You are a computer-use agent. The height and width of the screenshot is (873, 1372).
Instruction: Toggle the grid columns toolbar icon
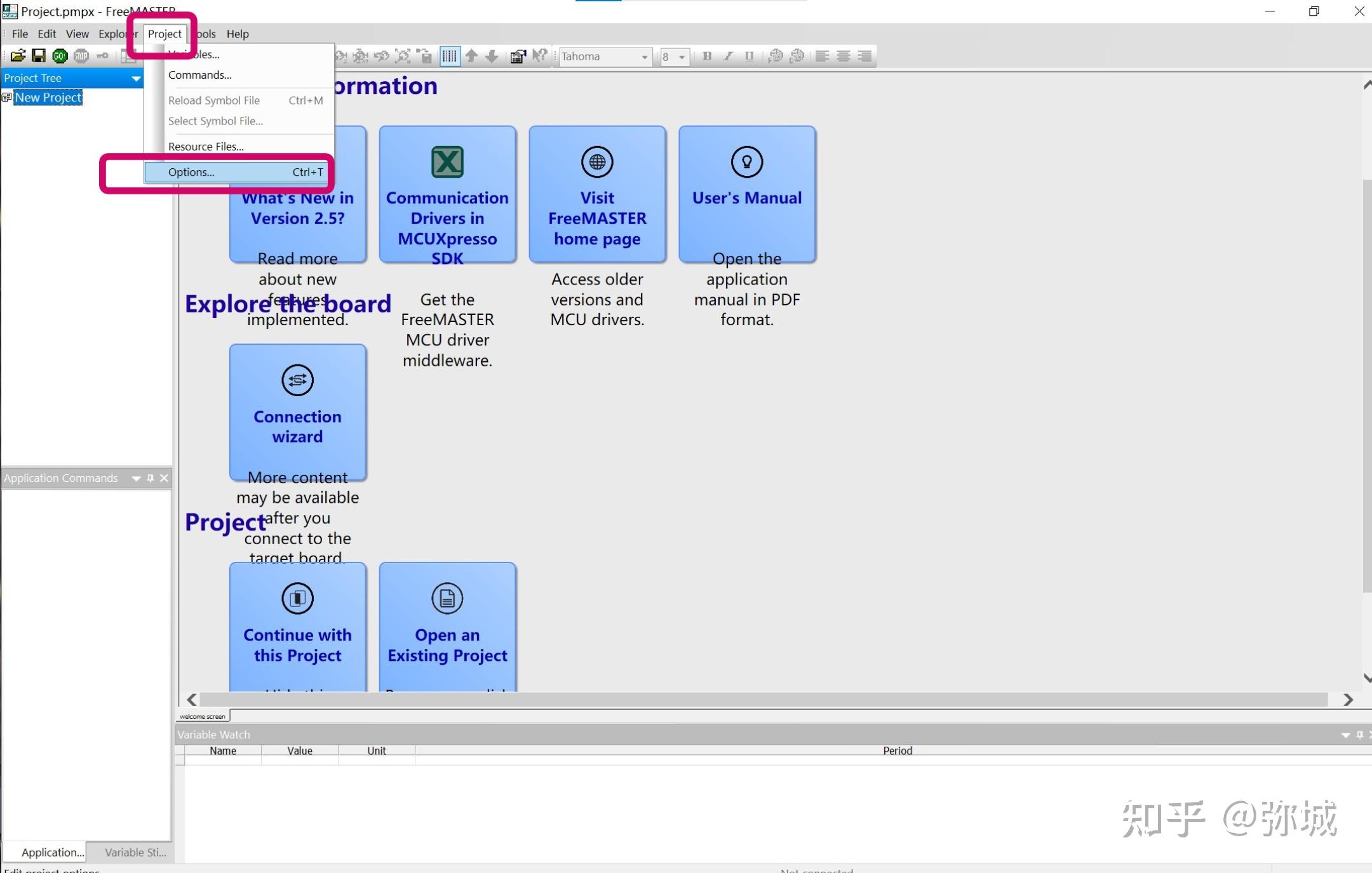pyautogui.click(x=449, y=56)
